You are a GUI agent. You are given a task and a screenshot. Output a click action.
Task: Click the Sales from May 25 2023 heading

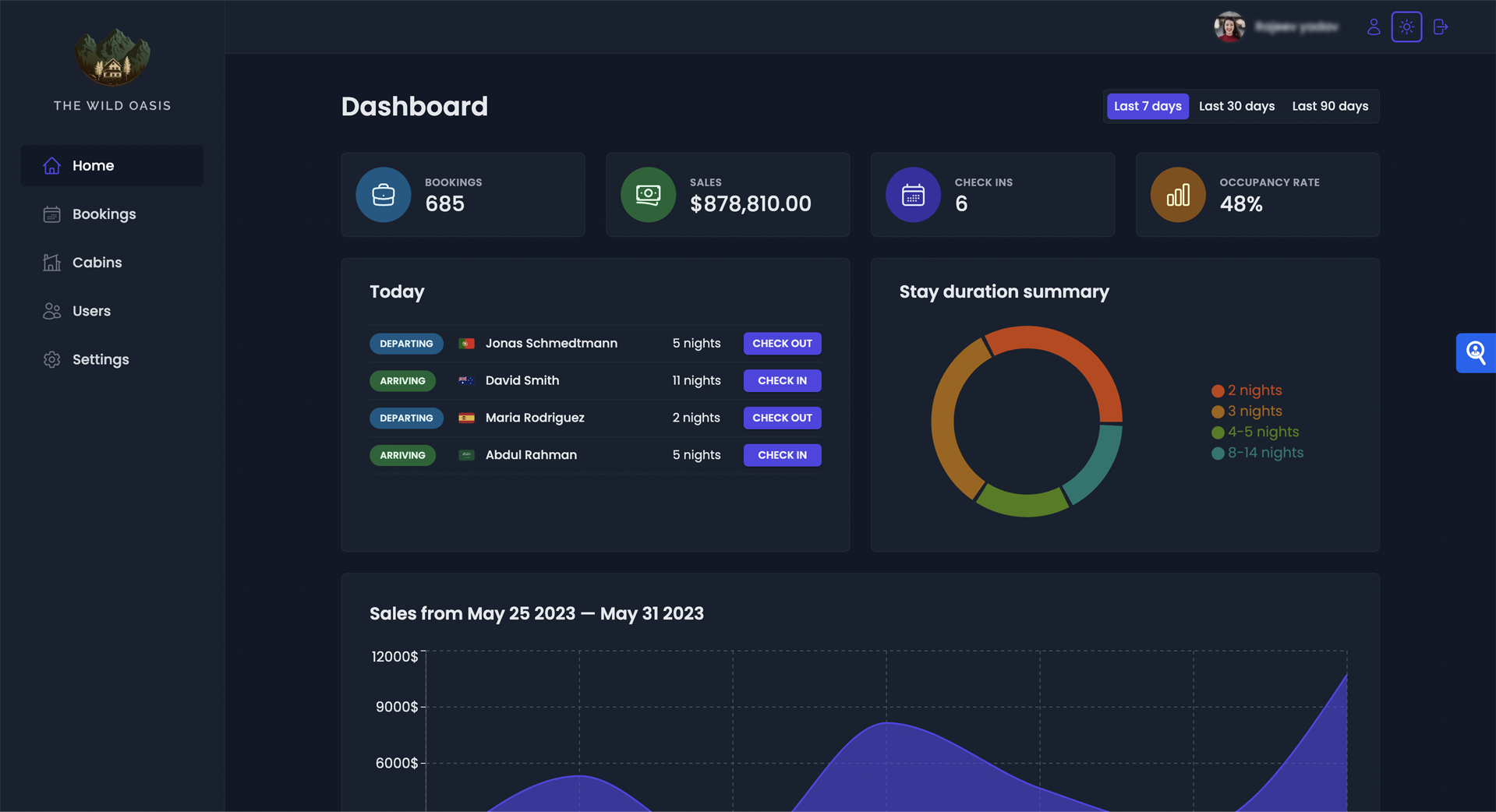(536, 614)
